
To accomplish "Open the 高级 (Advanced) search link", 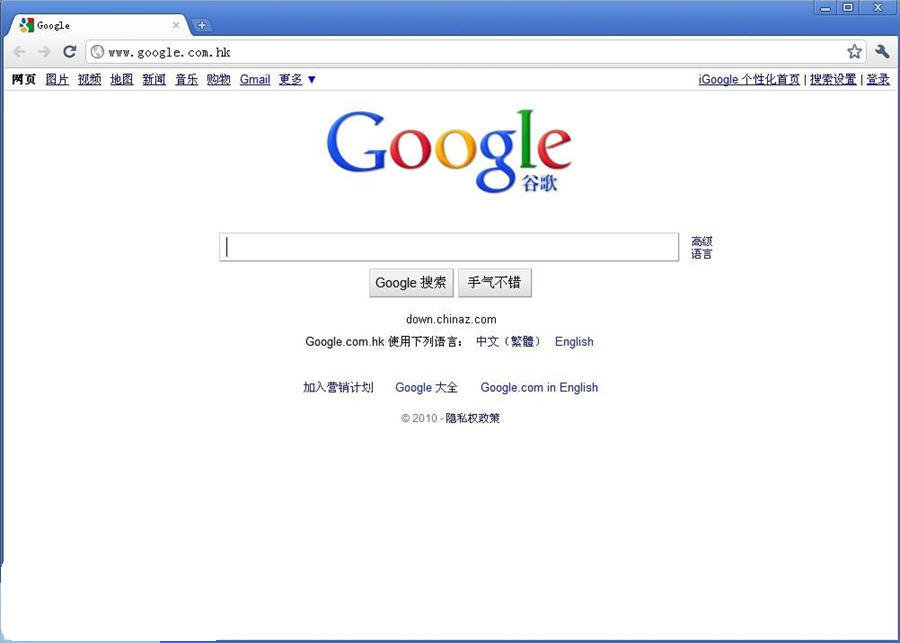I will (x=701, y=241).
